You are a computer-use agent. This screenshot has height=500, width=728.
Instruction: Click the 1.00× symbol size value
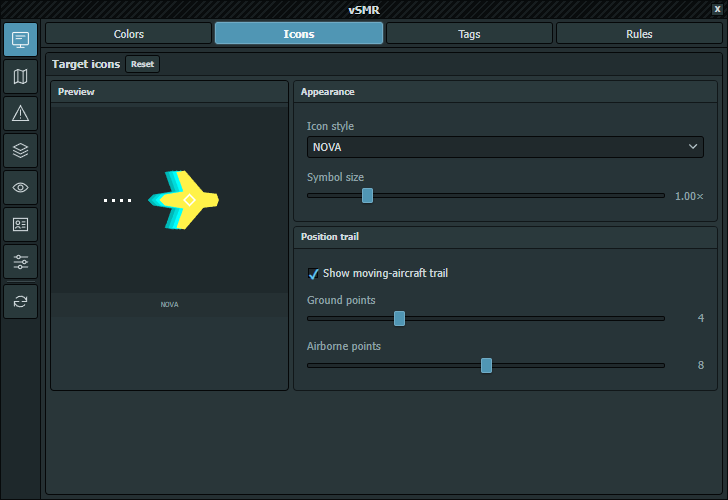(689, 196)
